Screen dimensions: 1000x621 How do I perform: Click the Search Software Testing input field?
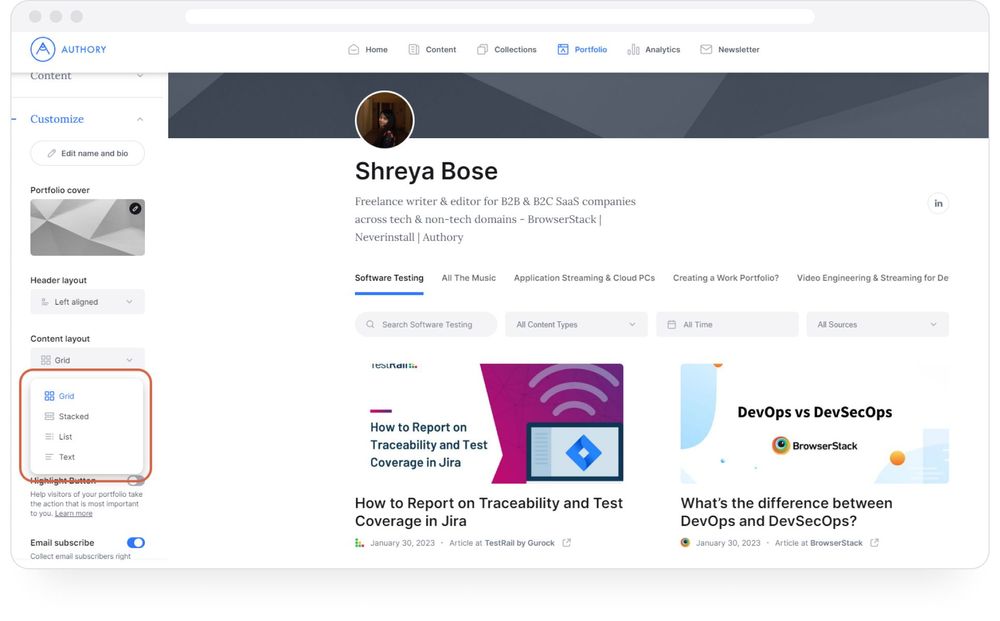coord(425,324)
